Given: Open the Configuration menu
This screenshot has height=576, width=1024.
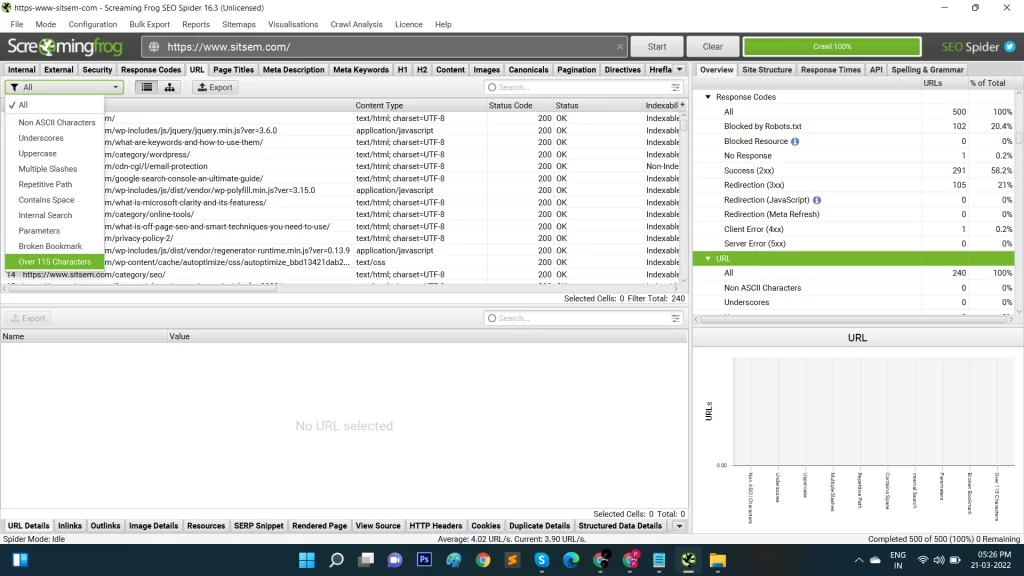Looking at the screenshot, I should pos(93,24).
